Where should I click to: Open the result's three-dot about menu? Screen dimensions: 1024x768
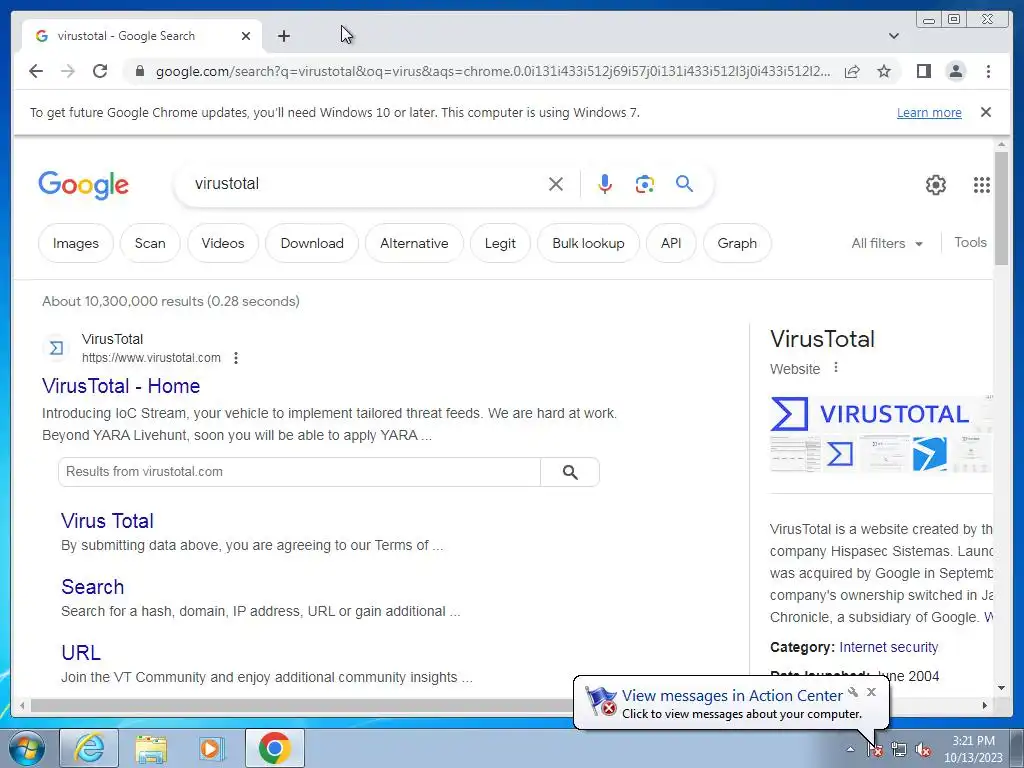(236, 358)
